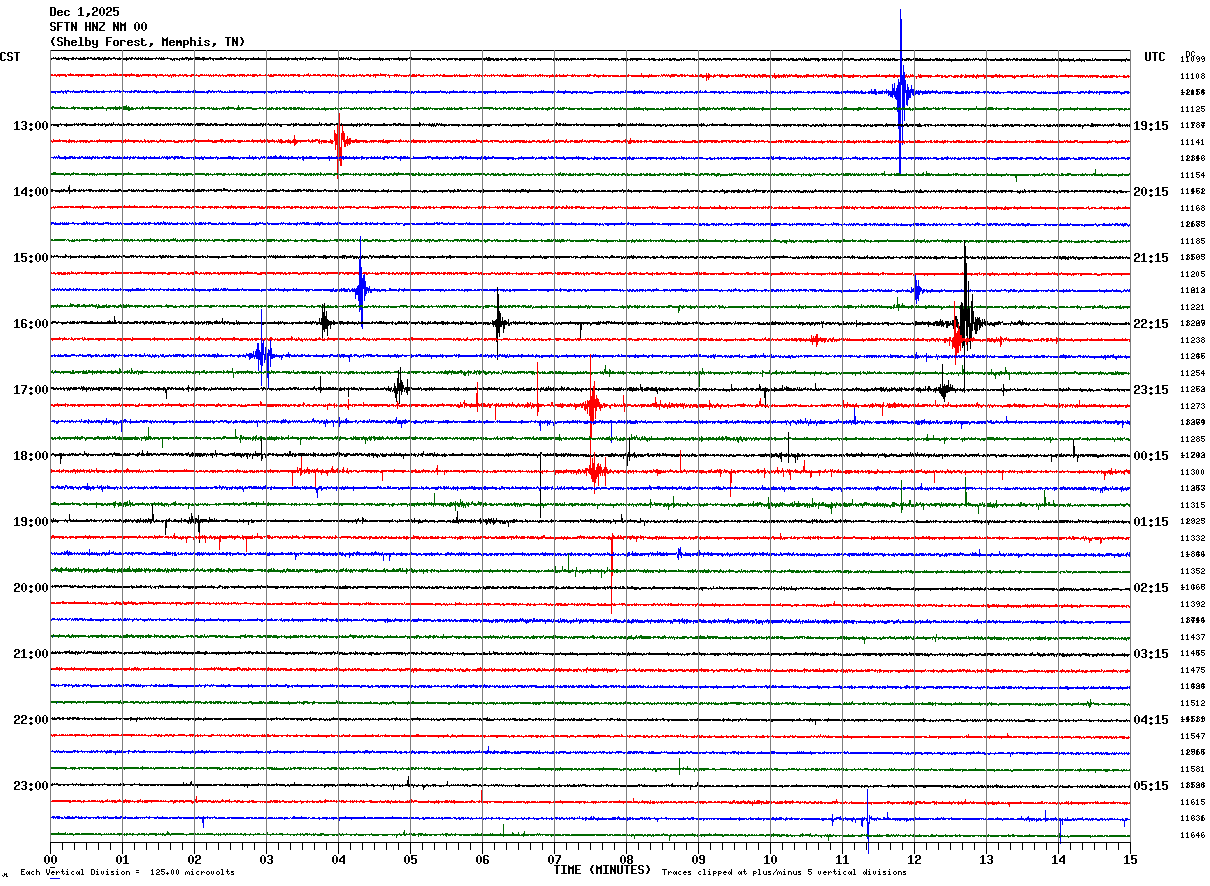Click the 22:00 CST row label
This screenshot has width=1210, height=886.
(31, 720)
